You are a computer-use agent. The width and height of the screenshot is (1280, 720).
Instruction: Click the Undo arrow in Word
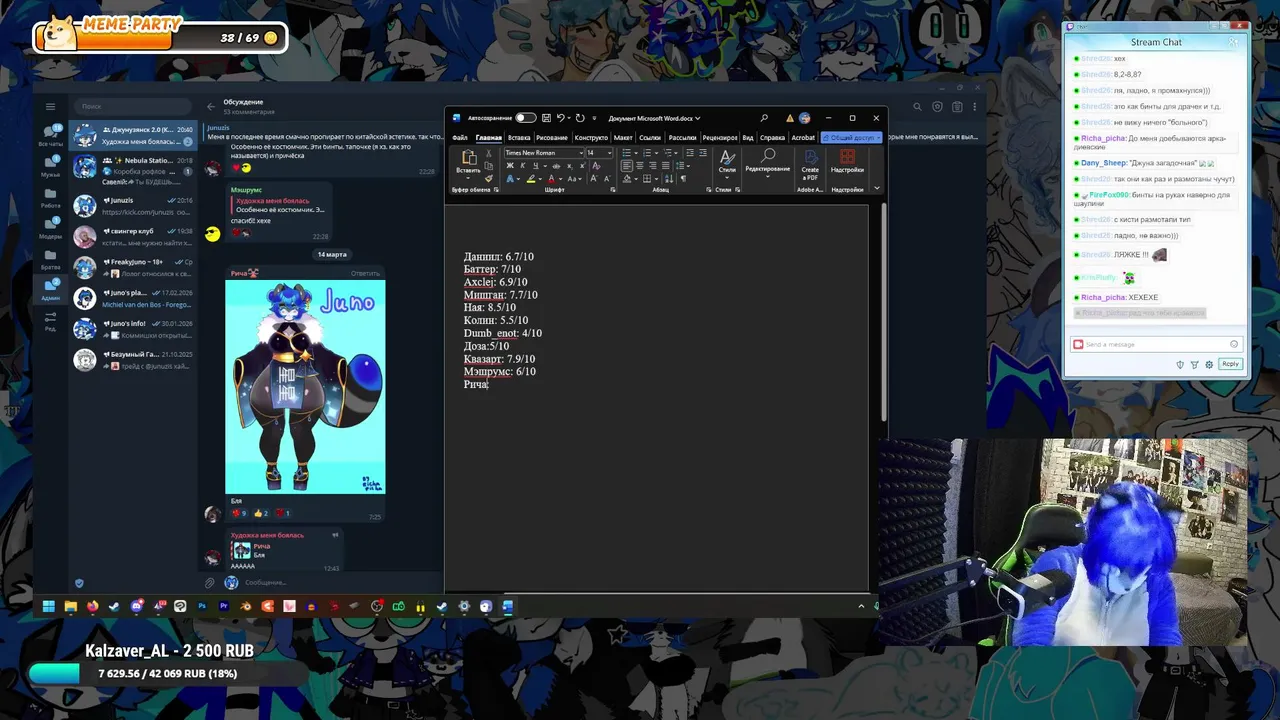click(x=561, y=118)
